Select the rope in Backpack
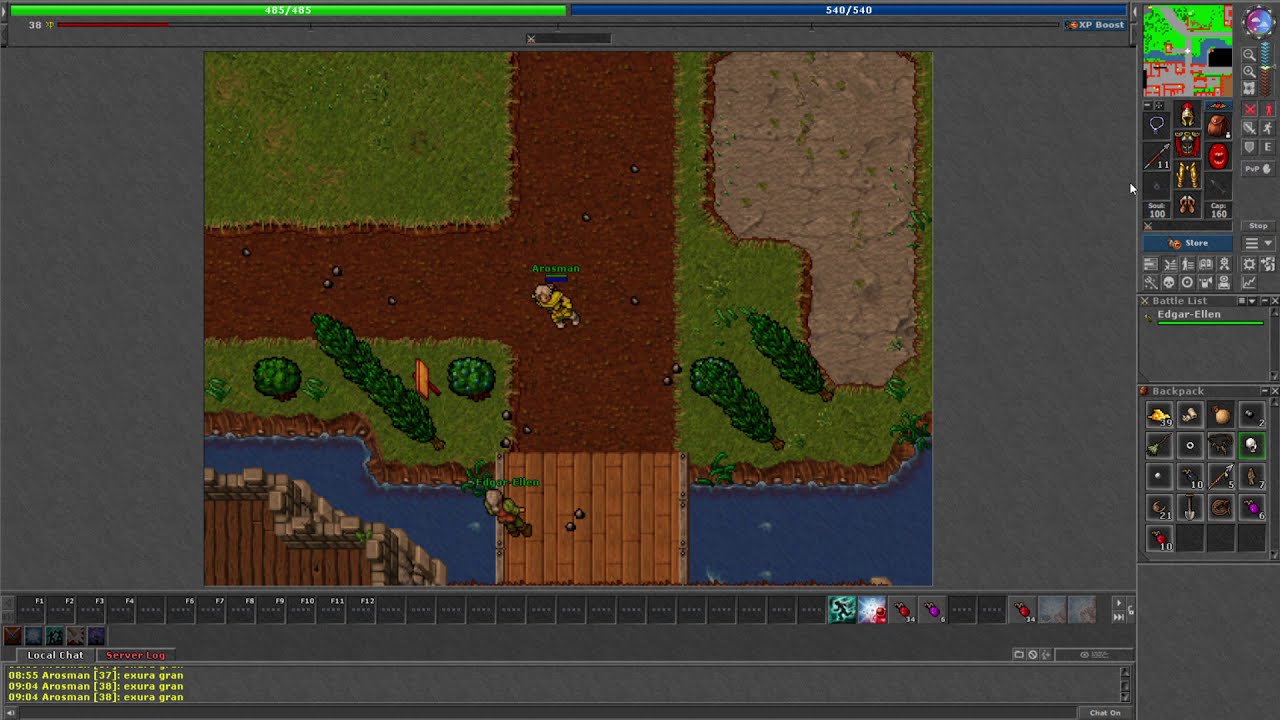Screen dimensions: 1280x720 coord(1221,507)
